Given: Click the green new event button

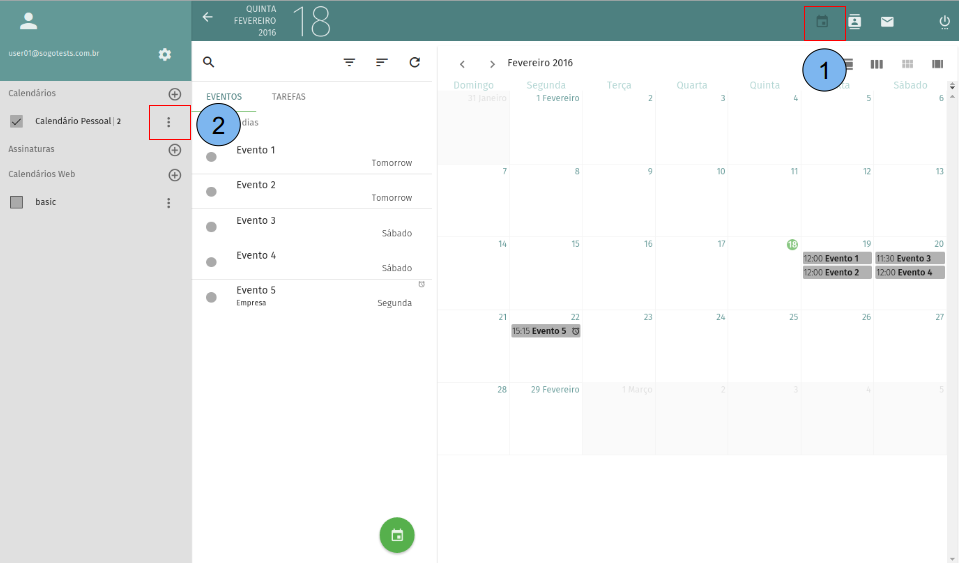Looking at the screenshot, I should [x=397, y=535].
